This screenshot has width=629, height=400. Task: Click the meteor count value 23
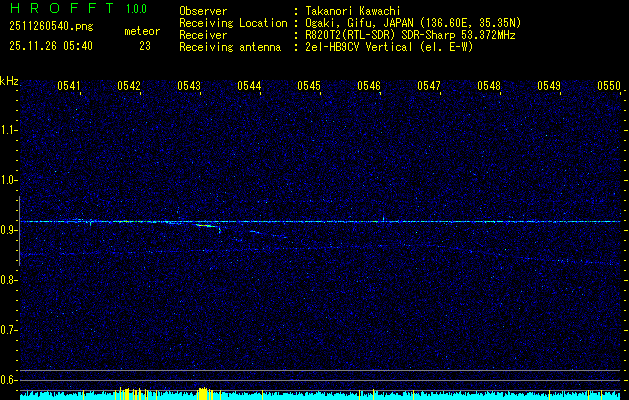pos(145,46)
